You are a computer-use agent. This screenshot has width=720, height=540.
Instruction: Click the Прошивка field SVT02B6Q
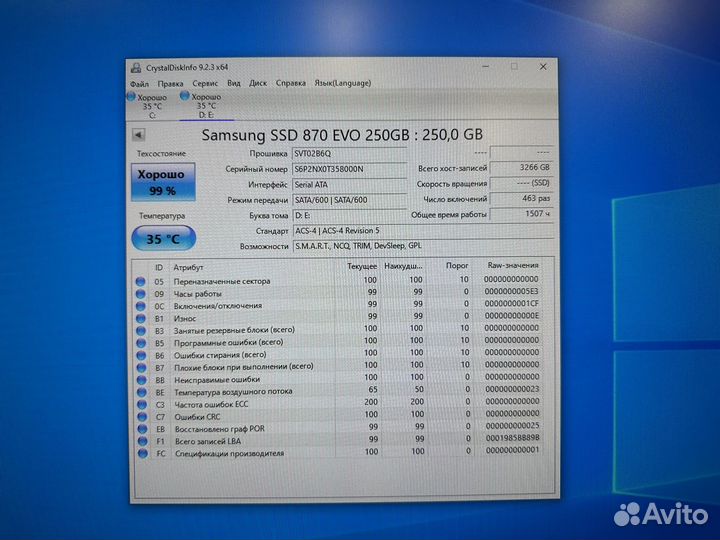pyautogui.click(x=349, y=153)
